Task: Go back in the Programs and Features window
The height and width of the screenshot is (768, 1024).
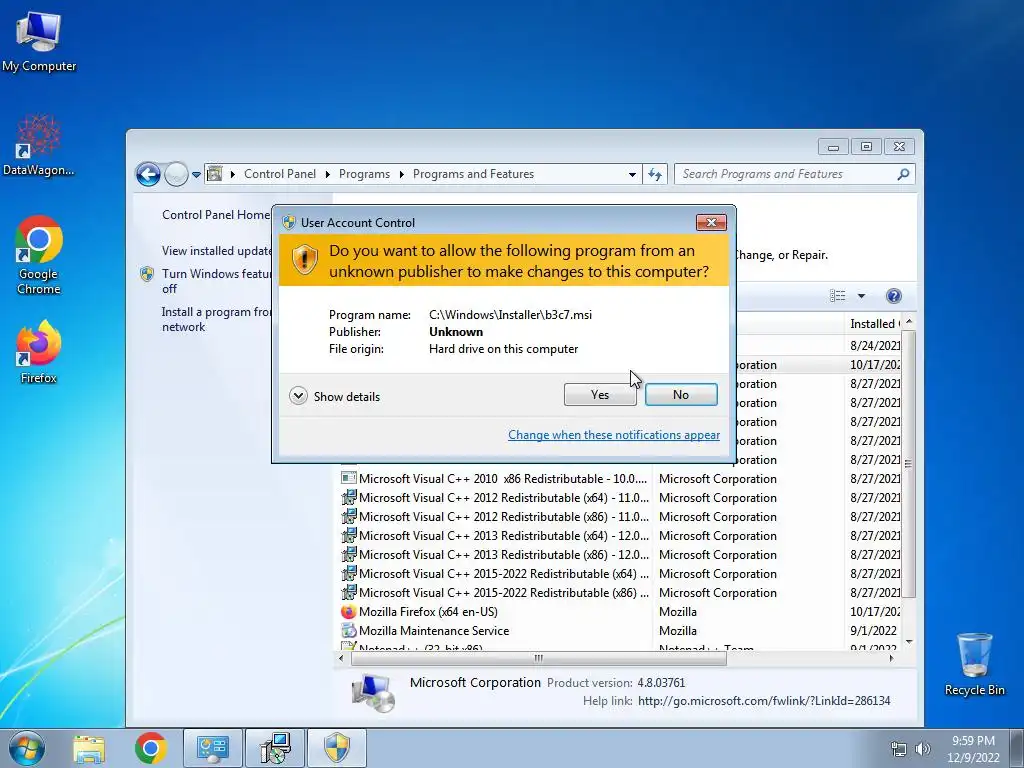Action: click(x=148, y=174)
